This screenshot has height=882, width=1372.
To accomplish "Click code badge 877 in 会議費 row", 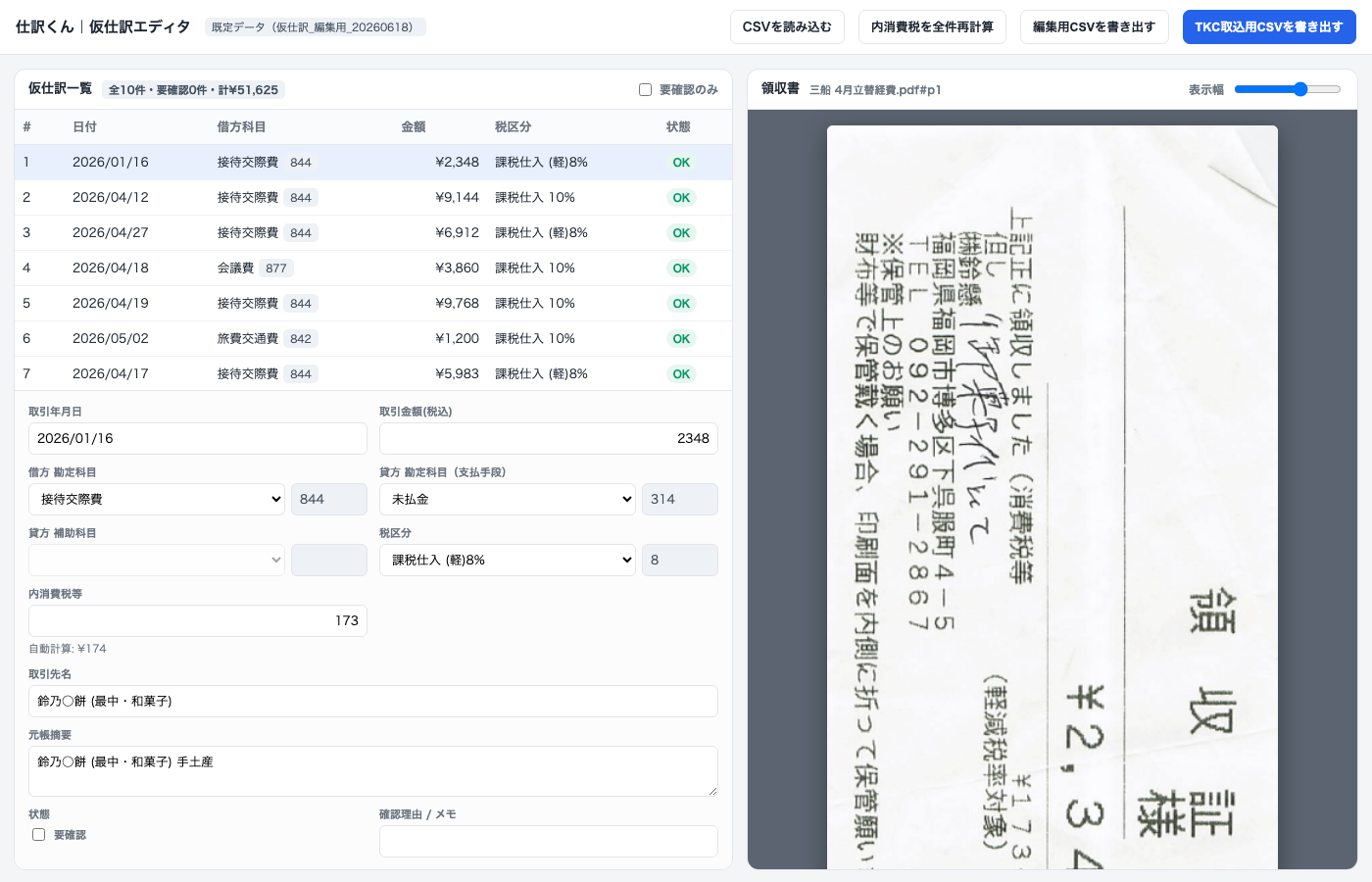I will coord(276,269).
